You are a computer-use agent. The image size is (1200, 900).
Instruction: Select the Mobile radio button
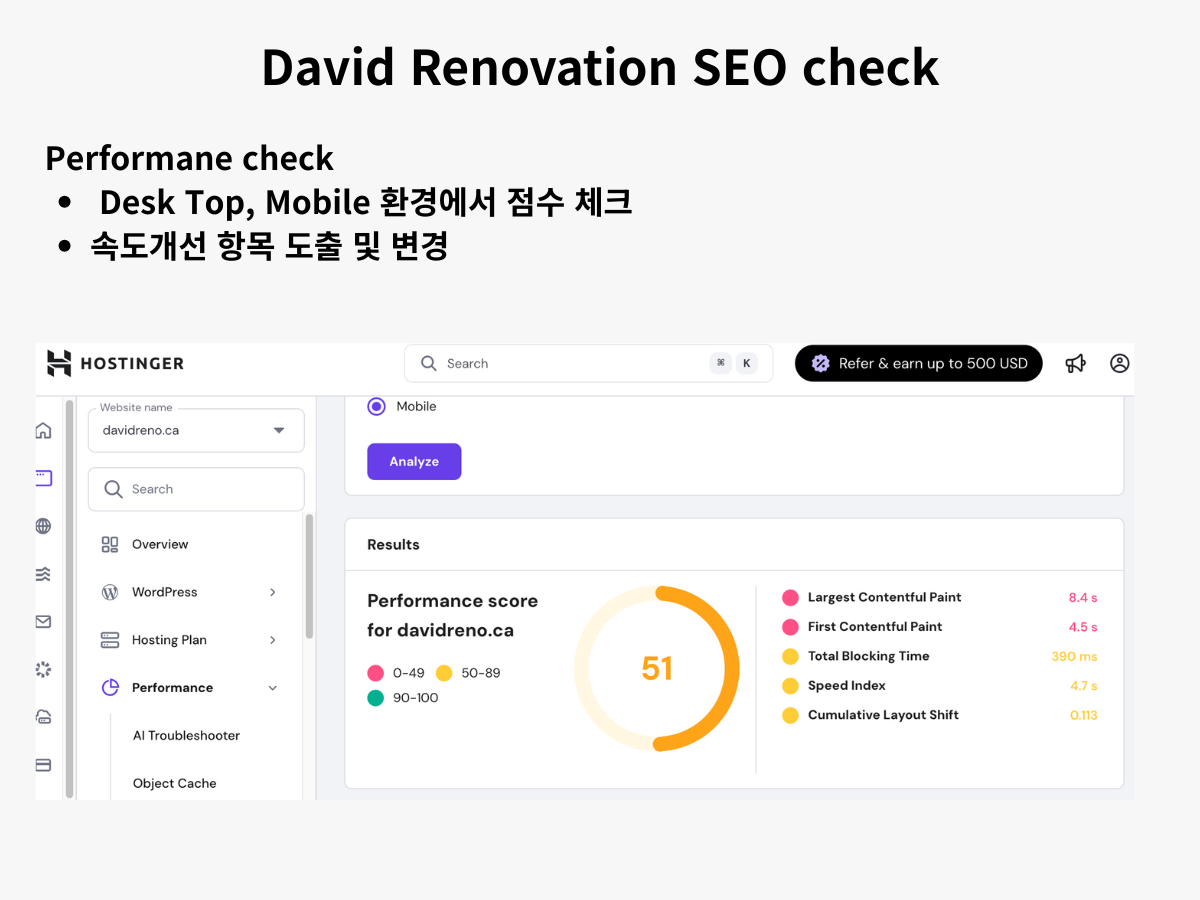[x=376, y=406]
